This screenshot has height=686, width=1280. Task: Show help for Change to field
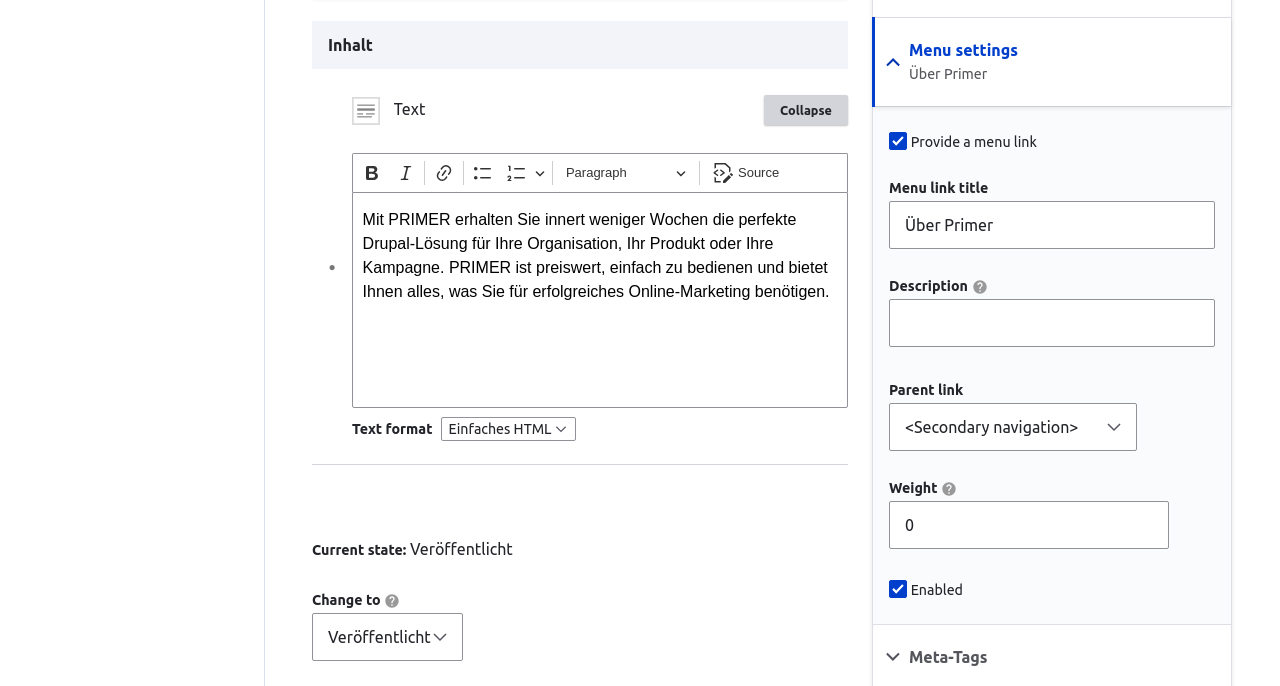[x=392, y=601]
